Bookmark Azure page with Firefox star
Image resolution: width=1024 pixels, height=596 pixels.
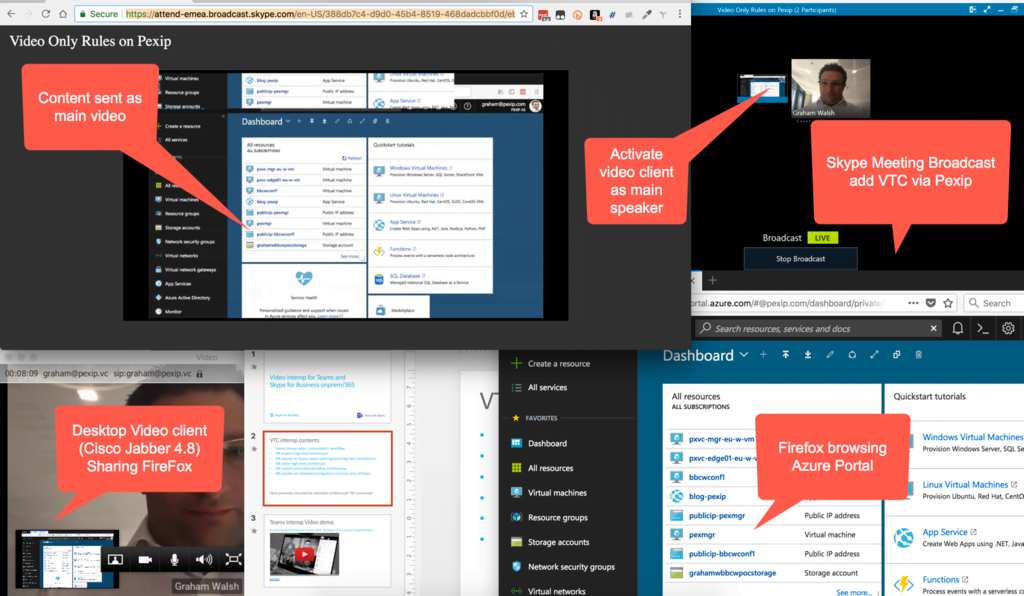(948, 303)
